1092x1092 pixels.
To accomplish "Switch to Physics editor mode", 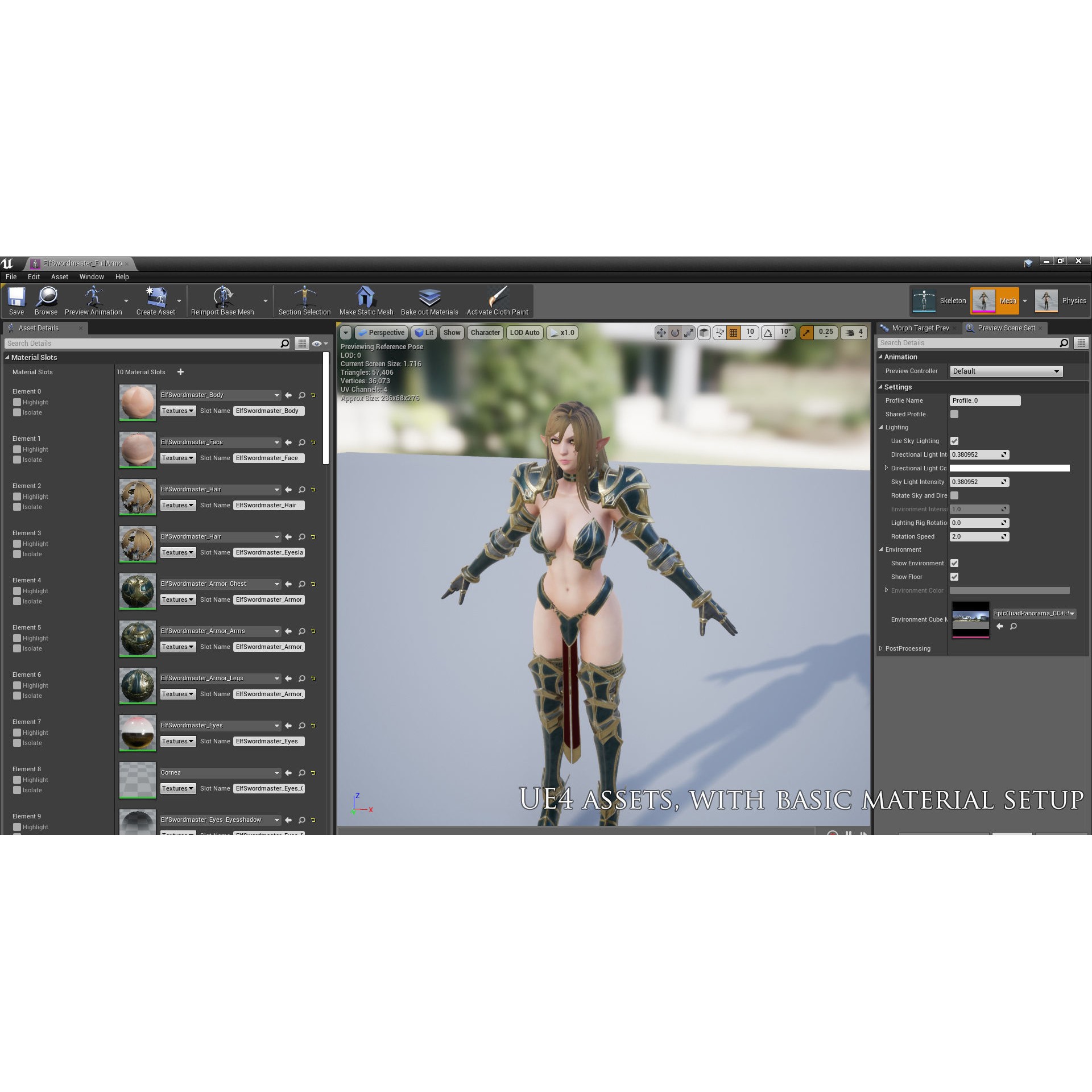I will click(1061, 301).
